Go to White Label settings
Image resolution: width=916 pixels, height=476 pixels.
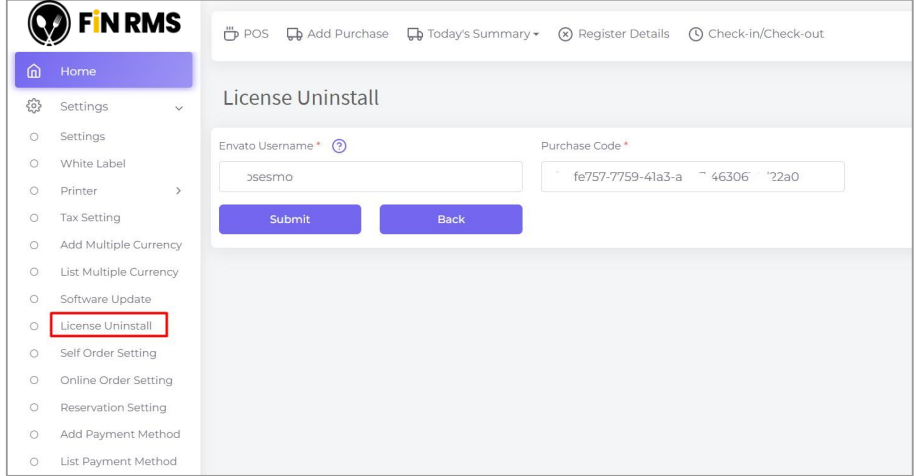click(93, 163)
